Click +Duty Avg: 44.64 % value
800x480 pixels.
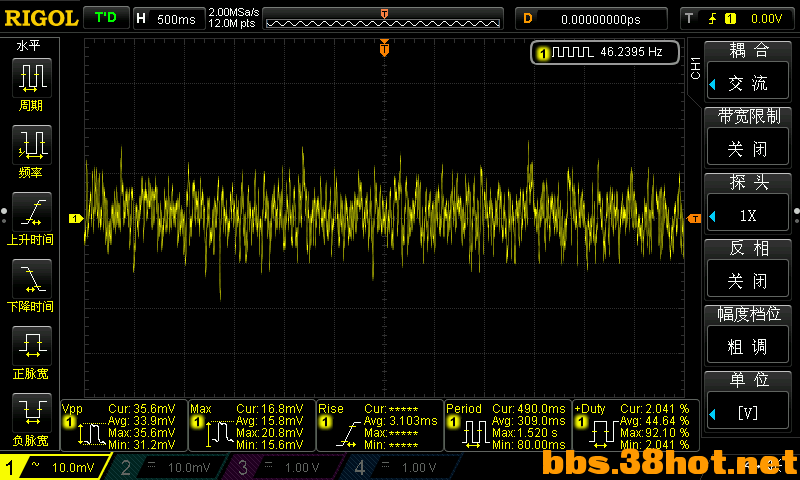655,421
